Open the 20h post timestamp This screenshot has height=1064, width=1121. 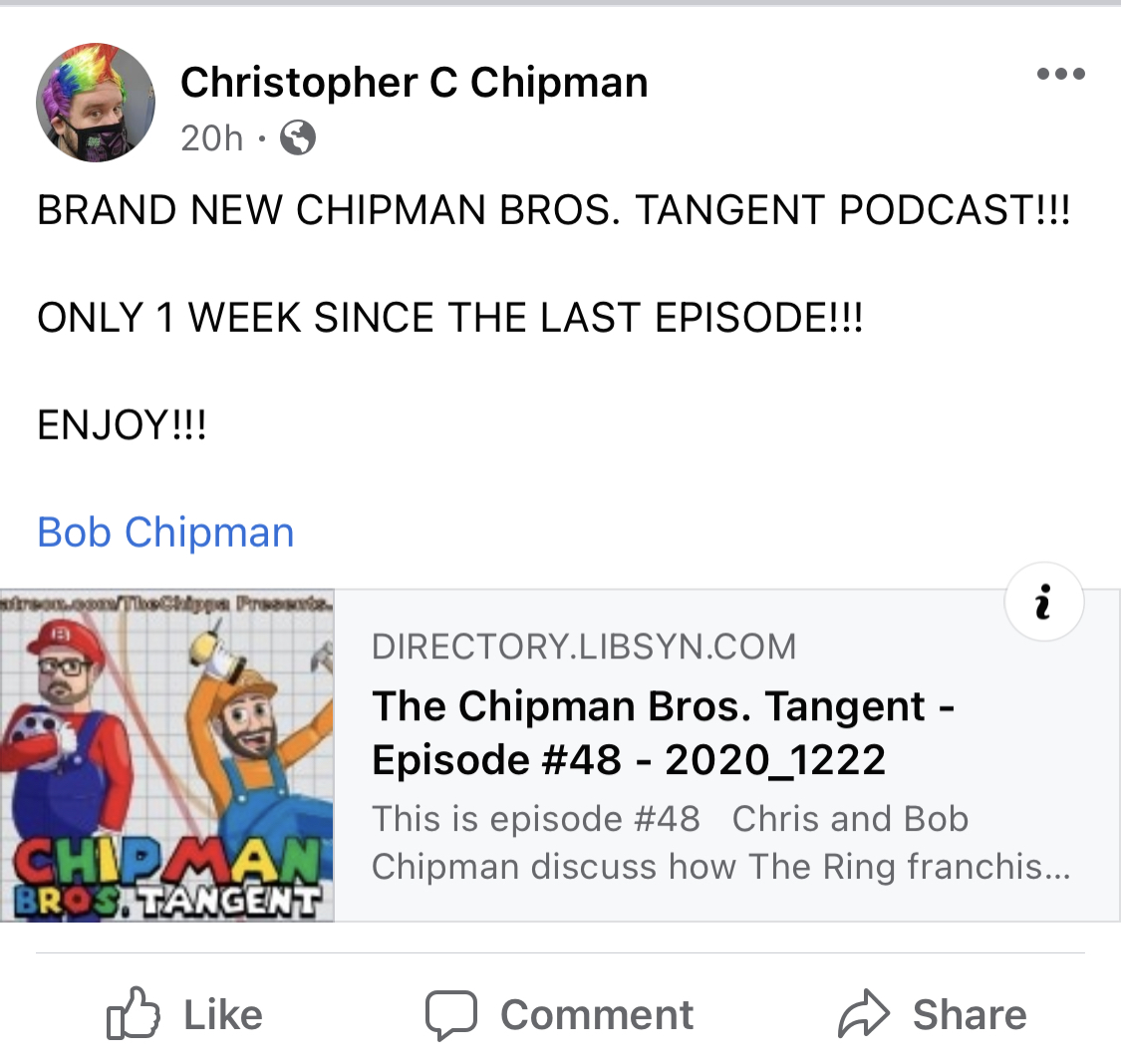click(211, 137)
